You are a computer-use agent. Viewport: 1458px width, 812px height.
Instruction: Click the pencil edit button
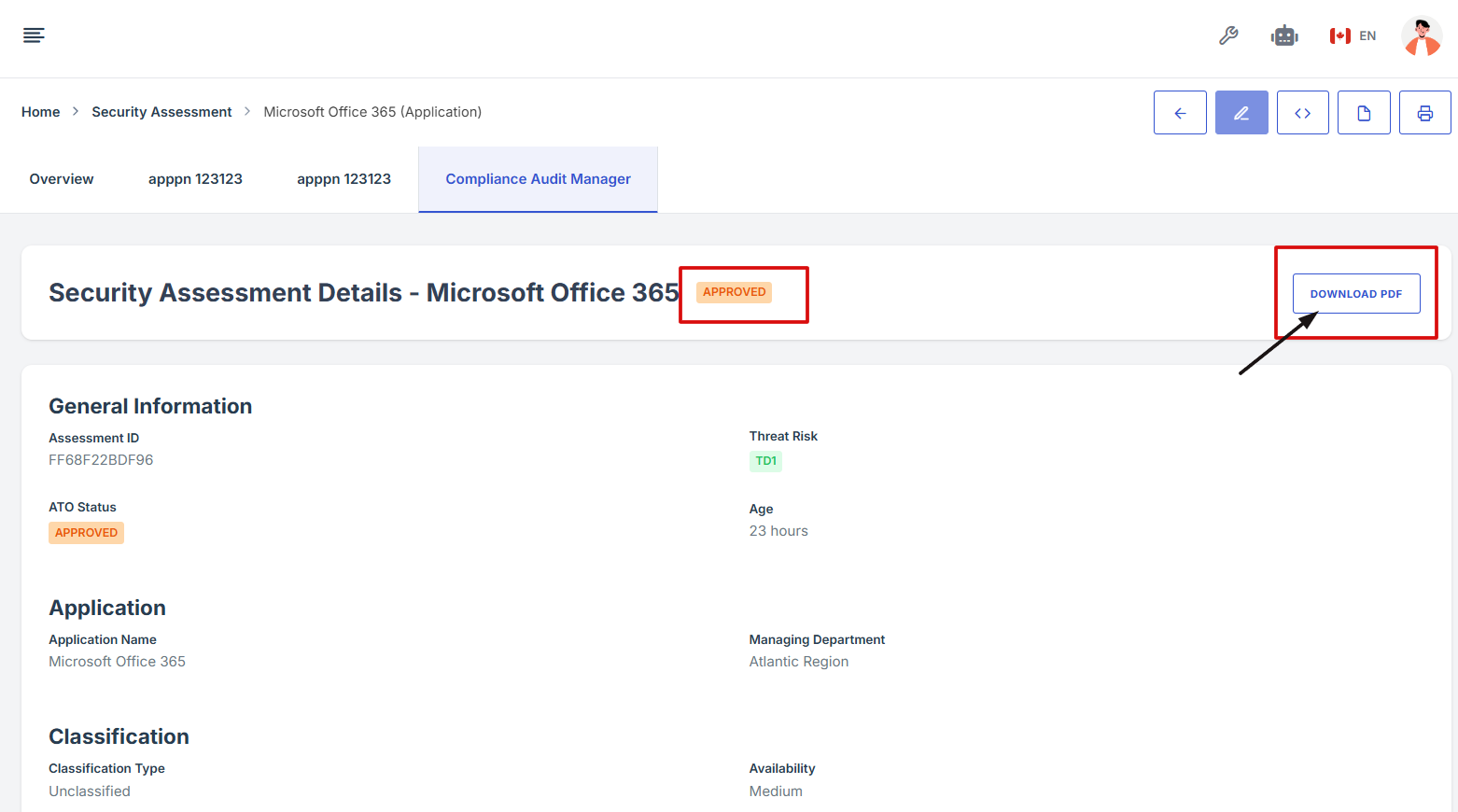click(1241, 113)
